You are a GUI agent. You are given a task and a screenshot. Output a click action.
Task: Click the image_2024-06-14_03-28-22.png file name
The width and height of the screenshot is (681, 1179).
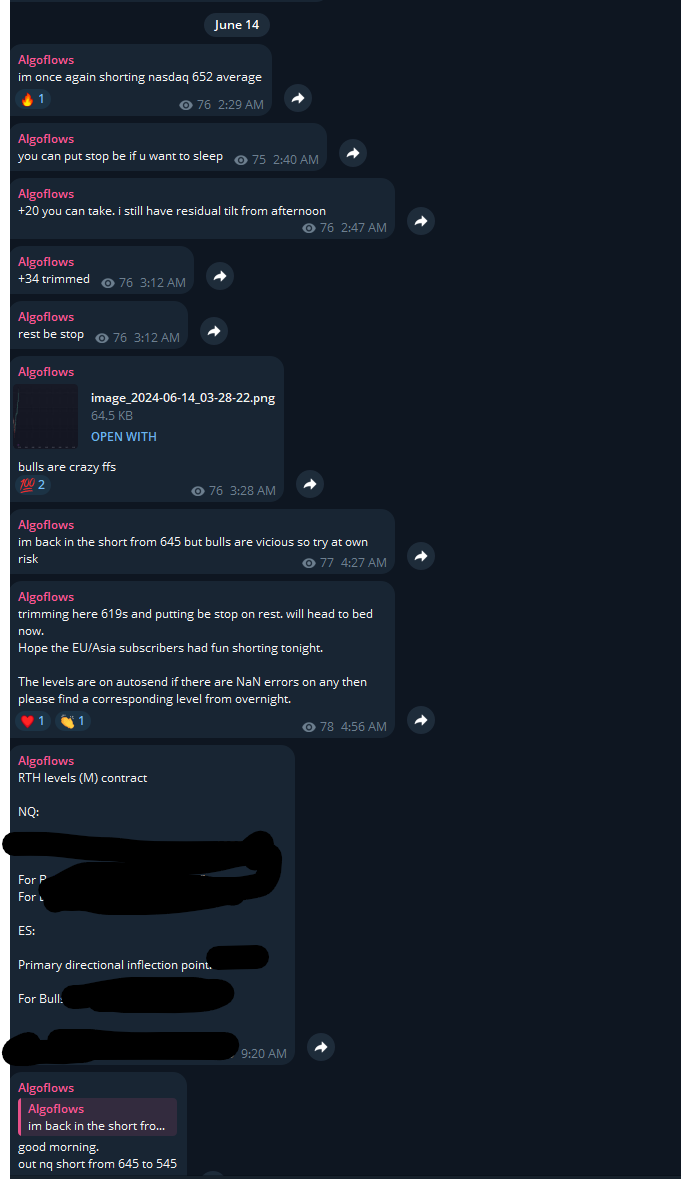click(183, 398)
